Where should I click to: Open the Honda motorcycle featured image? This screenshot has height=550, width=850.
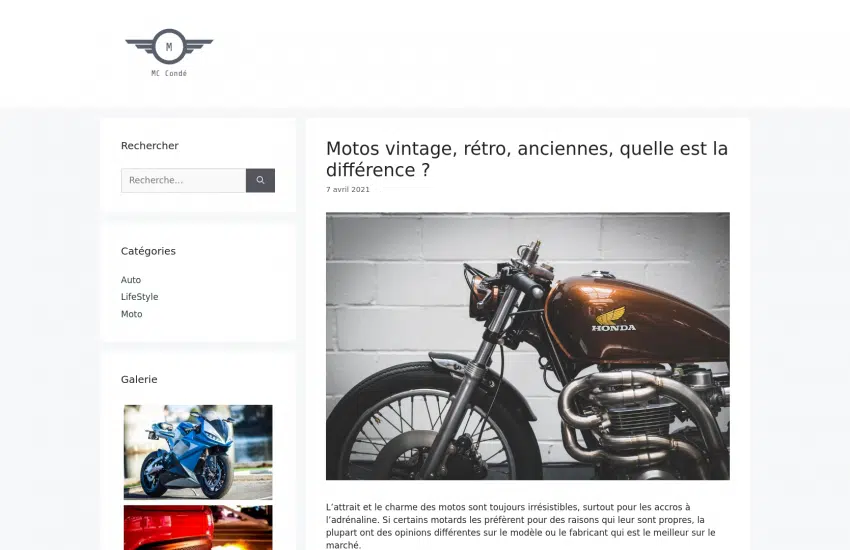tap(527, 346)
